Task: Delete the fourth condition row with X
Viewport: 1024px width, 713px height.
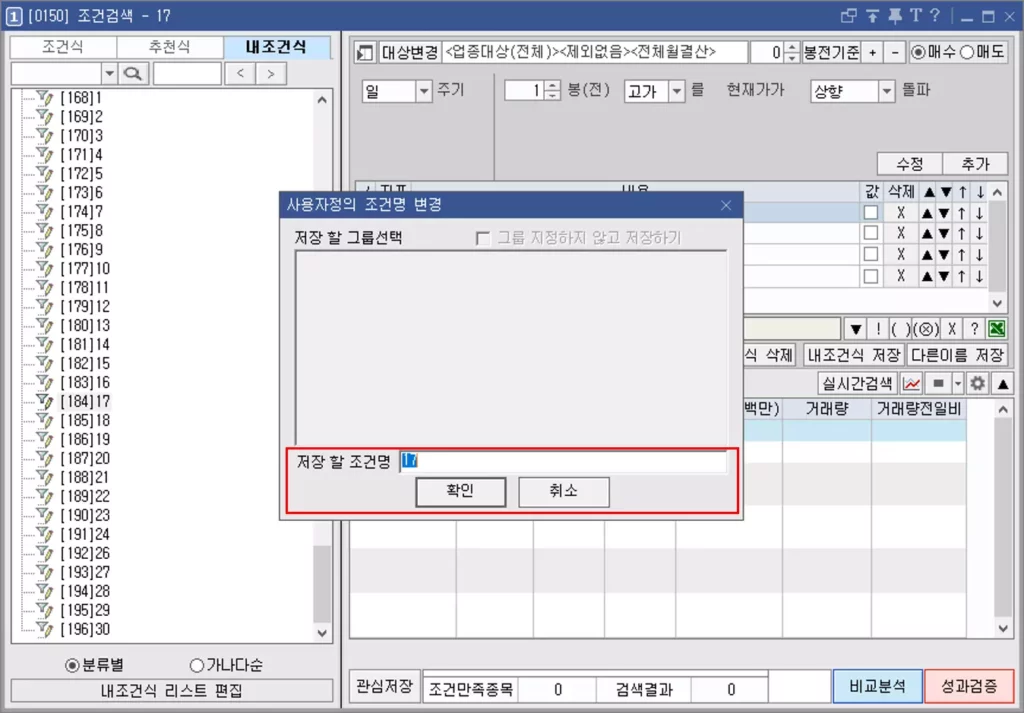Action: point(901,276)
